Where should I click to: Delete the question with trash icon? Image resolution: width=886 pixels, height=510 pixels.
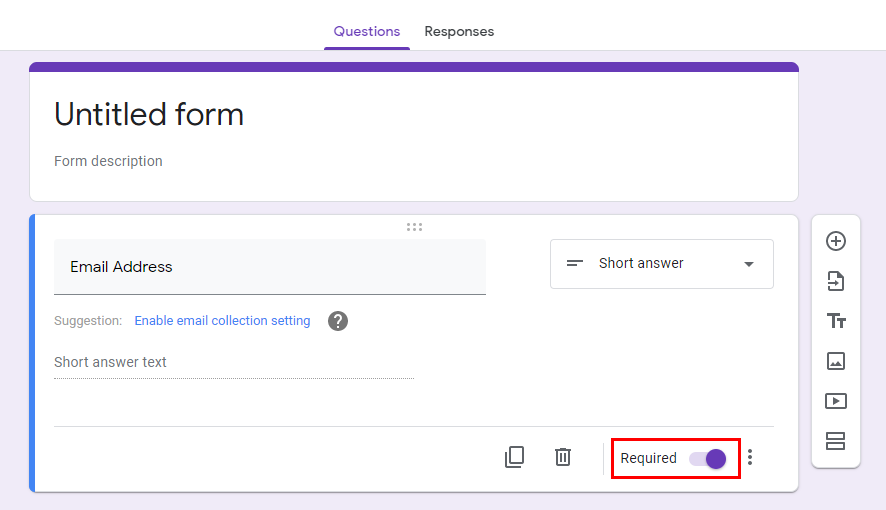pos(563,456)
